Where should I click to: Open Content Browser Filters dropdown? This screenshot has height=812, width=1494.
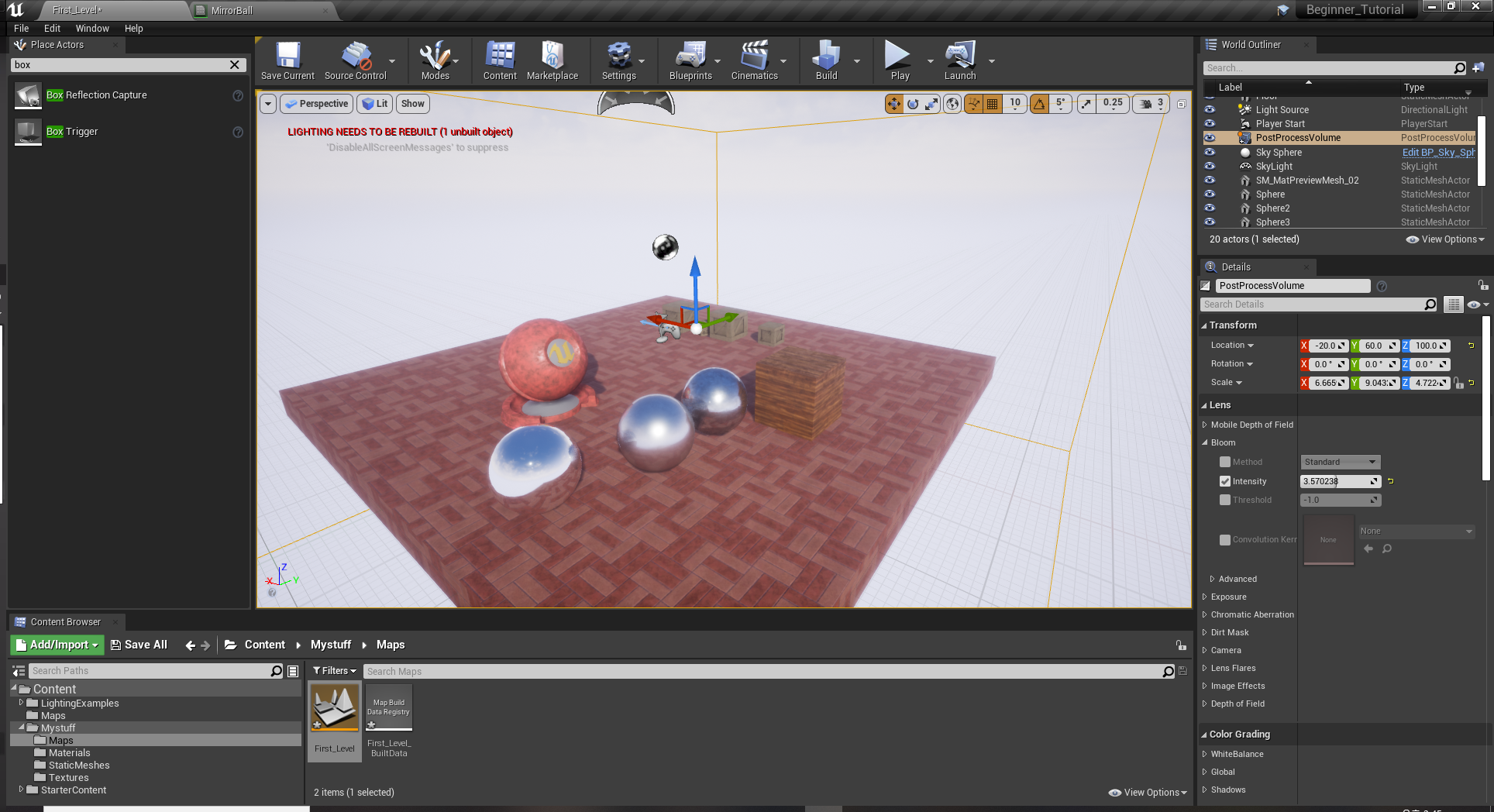(x=335, y=671)
